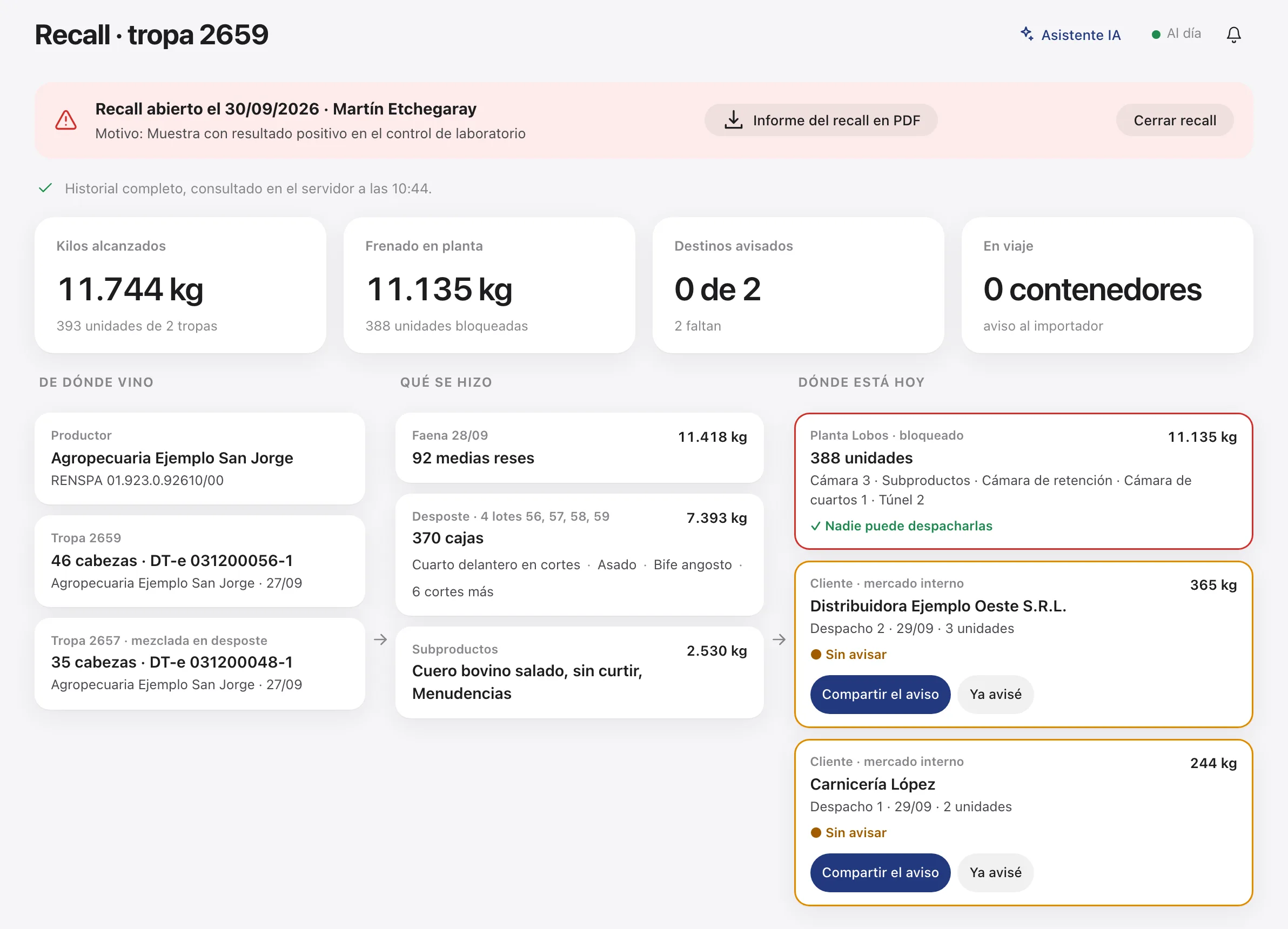Select the Tropa 2657 mezclada en desposte card

[199, 663]
